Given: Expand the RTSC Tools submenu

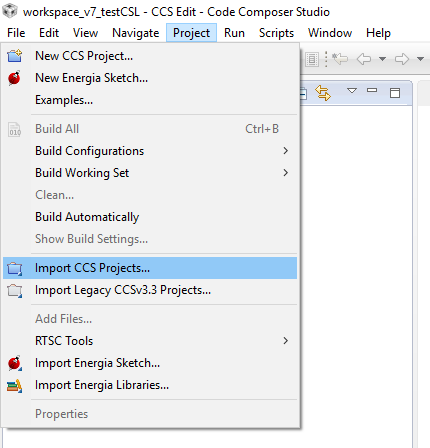Looking at the screenshot, I should (150, 341).
